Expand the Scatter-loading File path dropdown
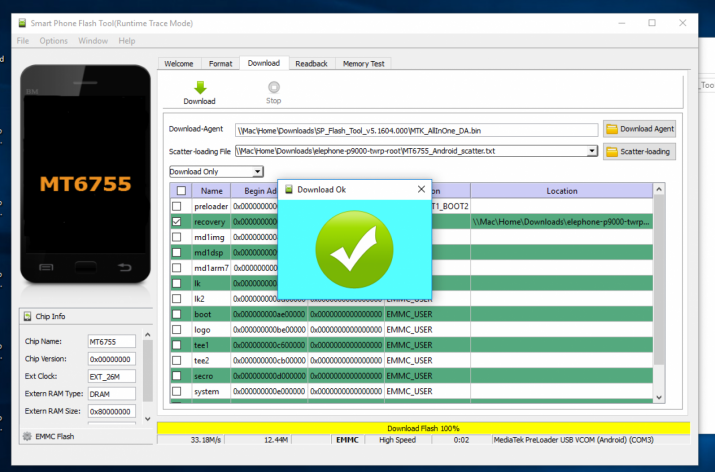Image resolution: width=715 pixels, height=472 pixels. pos(592,151)
